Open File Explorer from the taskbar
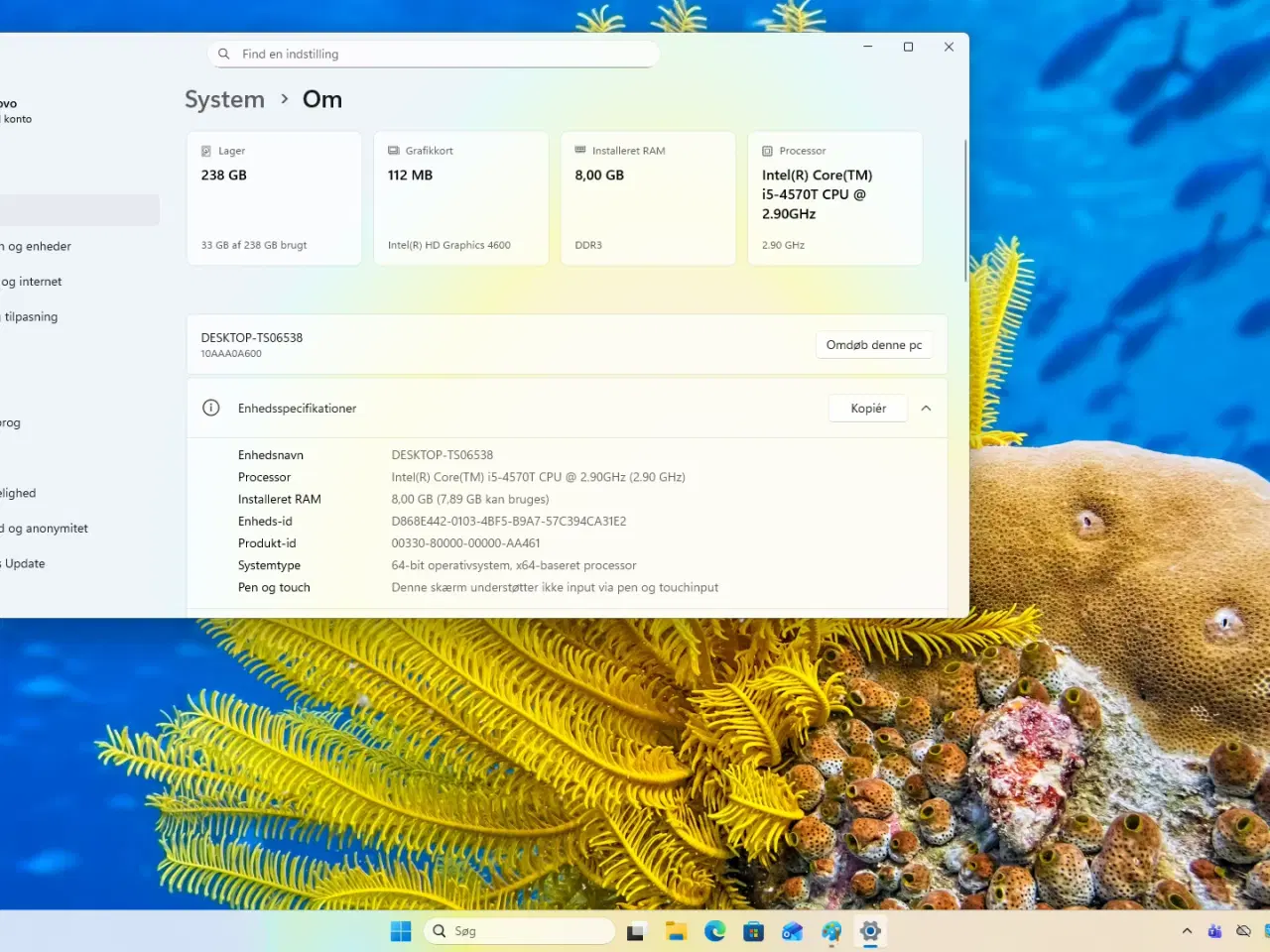 point(676,931)
